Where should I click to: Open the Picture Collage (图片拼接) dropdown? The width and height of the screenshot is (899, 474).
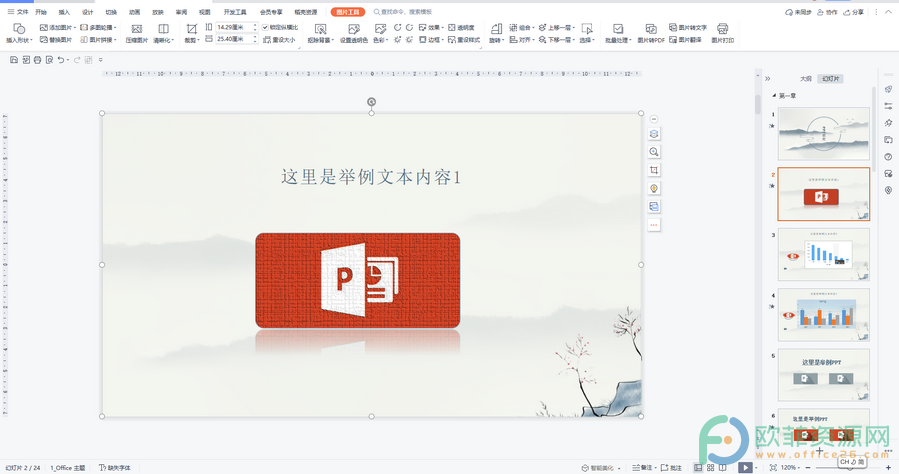[98, 40]
